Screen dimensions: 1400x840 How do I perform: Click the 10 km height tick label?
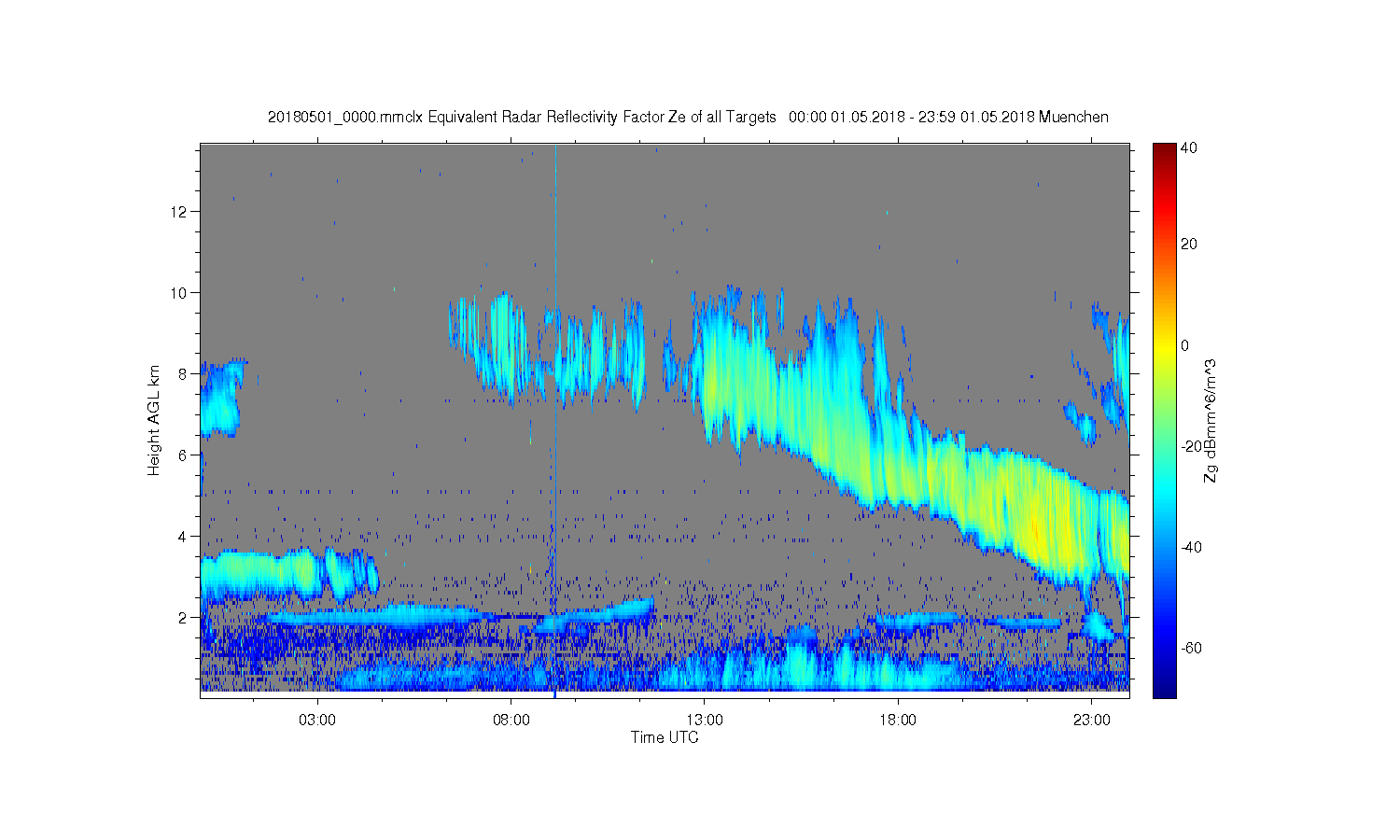179,293
